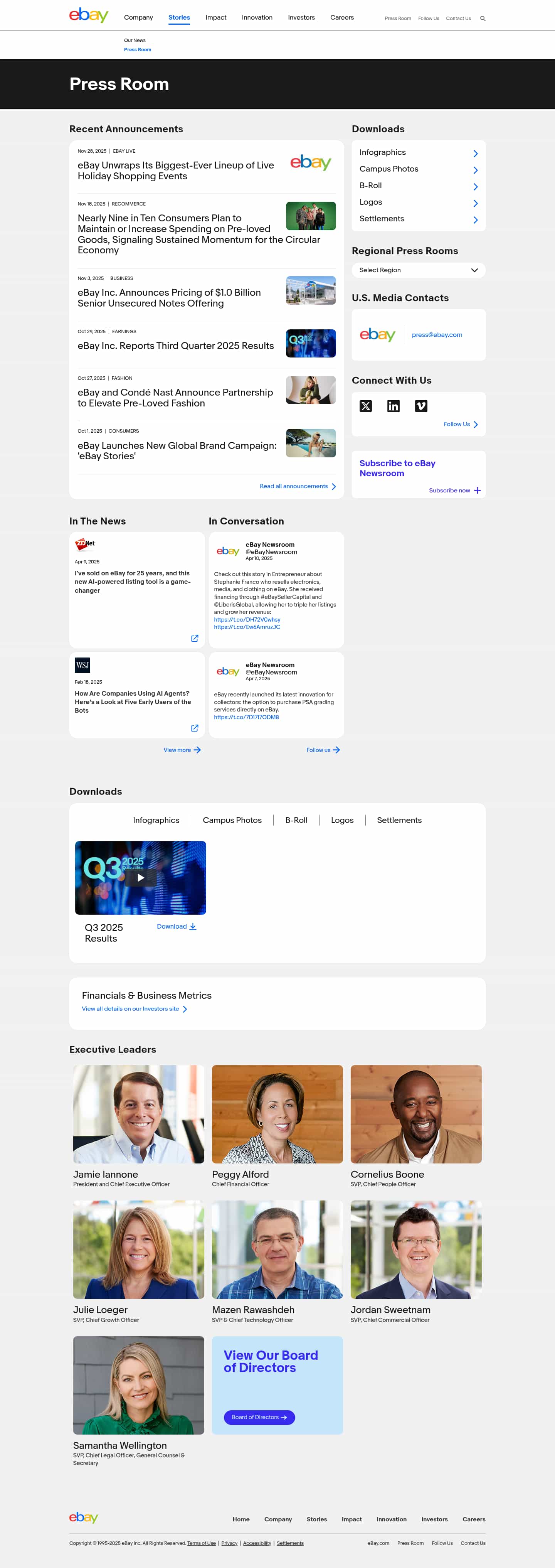Click eBay logo in U.S. Media Contacts card

(x=377, y=334)
